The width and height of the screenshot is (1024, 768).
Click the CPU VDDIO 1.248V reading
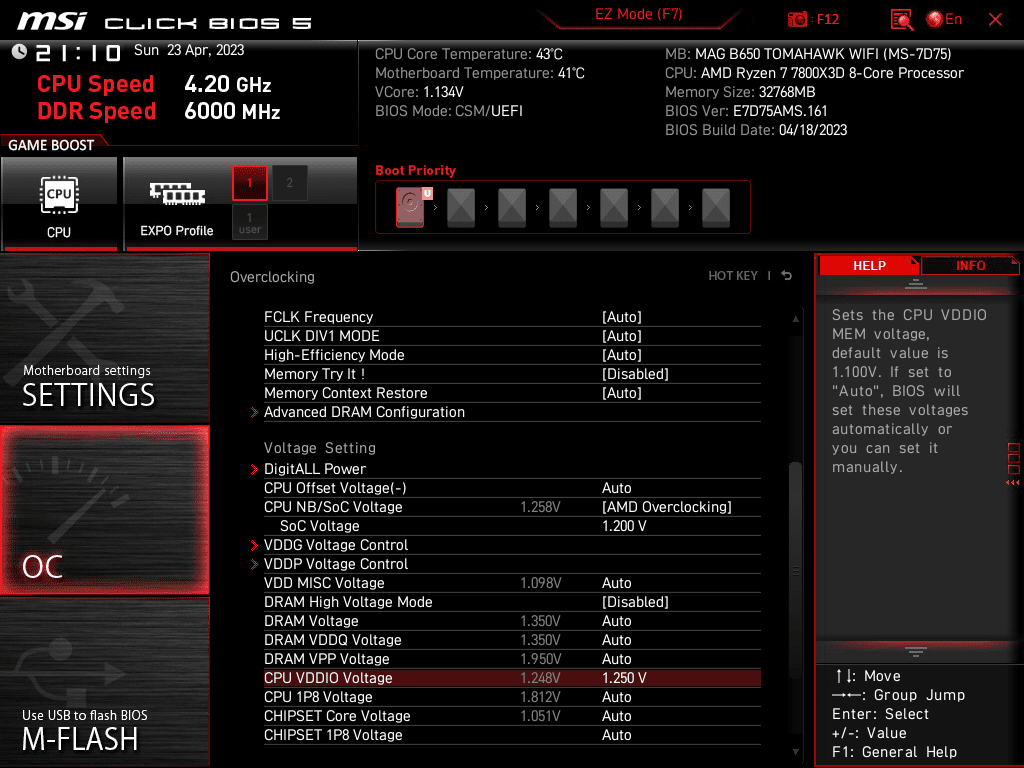click(x=540, y=678)
